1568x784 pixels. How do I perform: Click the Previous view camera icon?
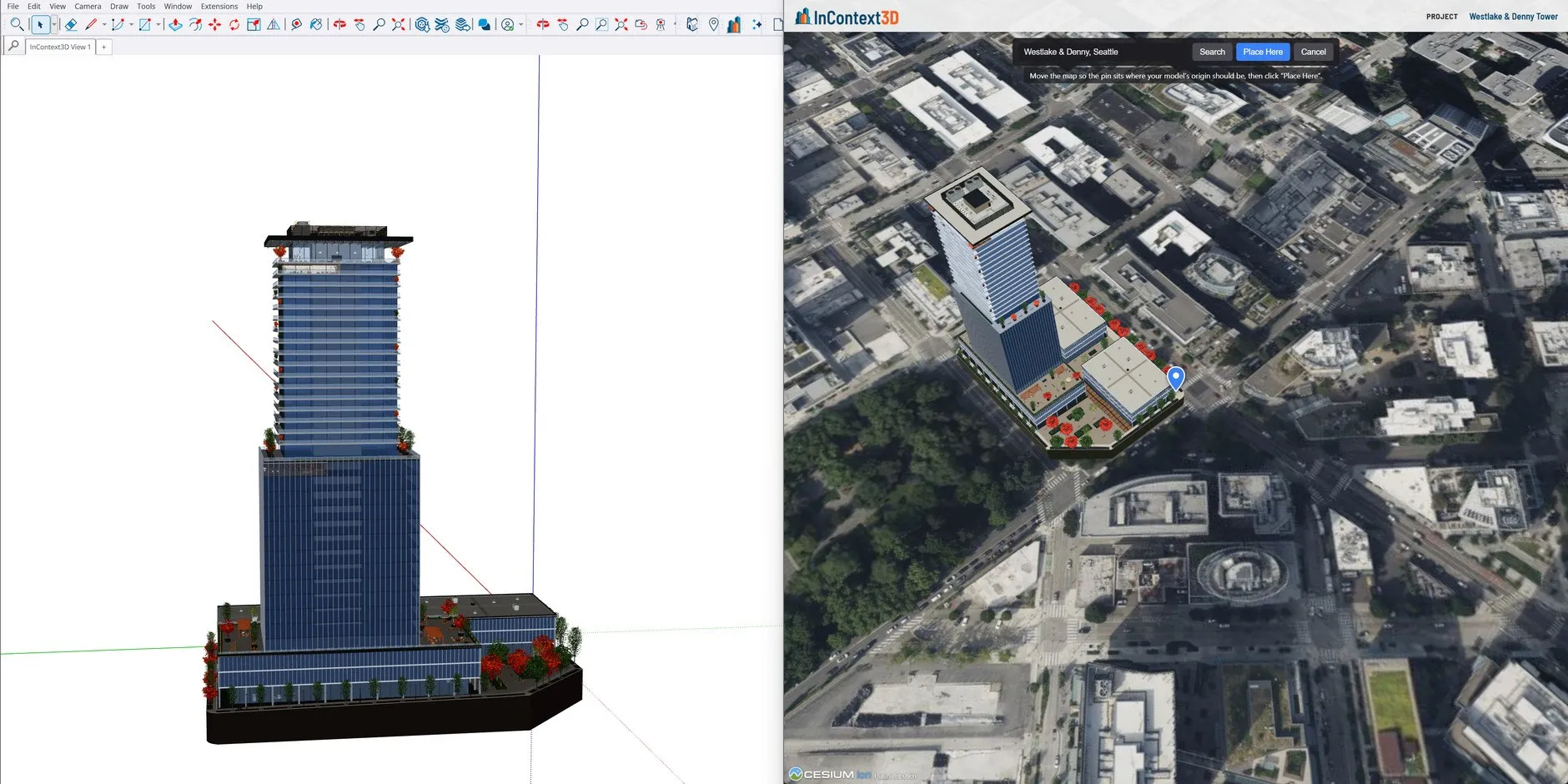[x=641, y=25]
